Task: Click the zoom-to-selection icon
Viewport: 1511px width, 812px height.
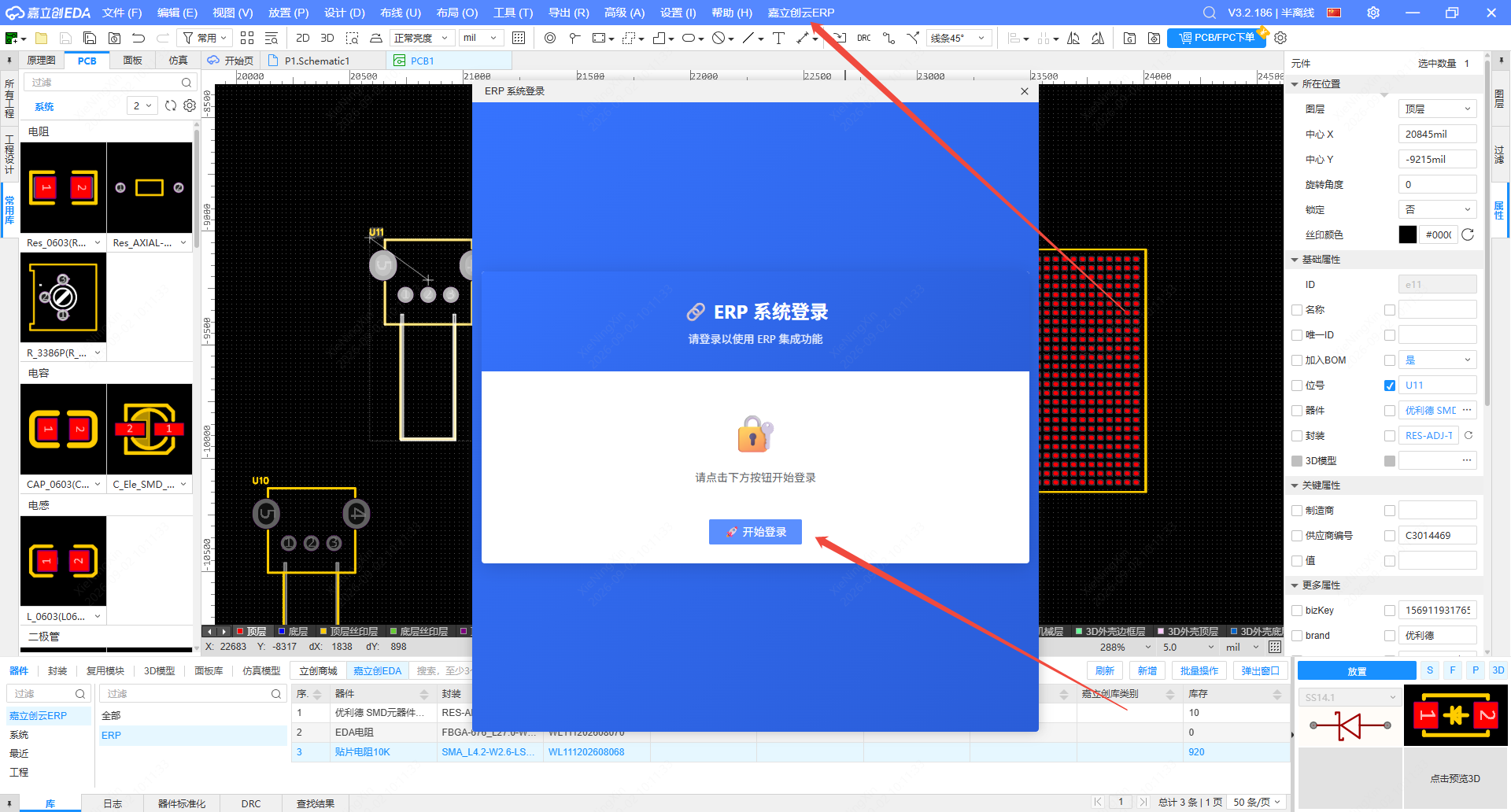Action: [x=352, y=38]
